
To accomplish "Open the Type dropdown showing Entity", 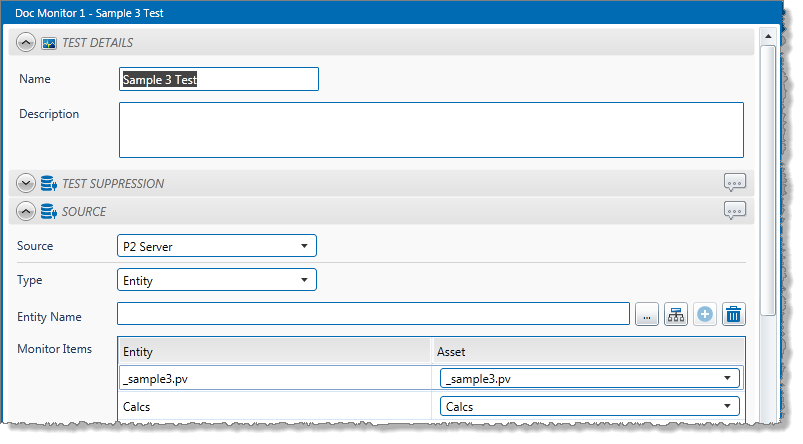I will (217, 280).
